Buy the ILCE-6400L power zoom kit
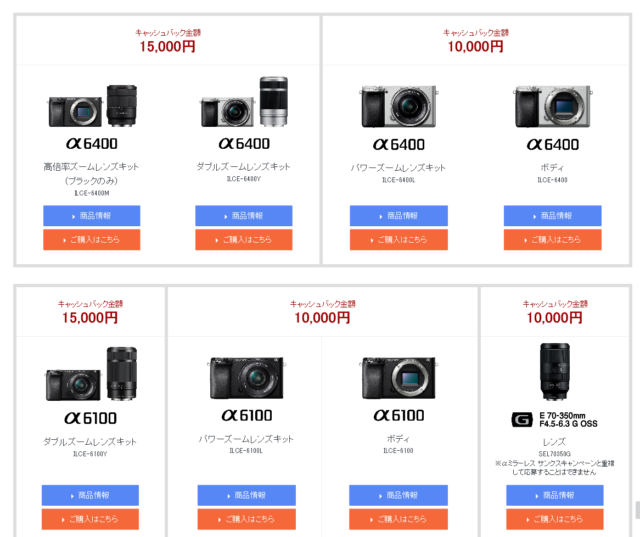 click(398, 240)
